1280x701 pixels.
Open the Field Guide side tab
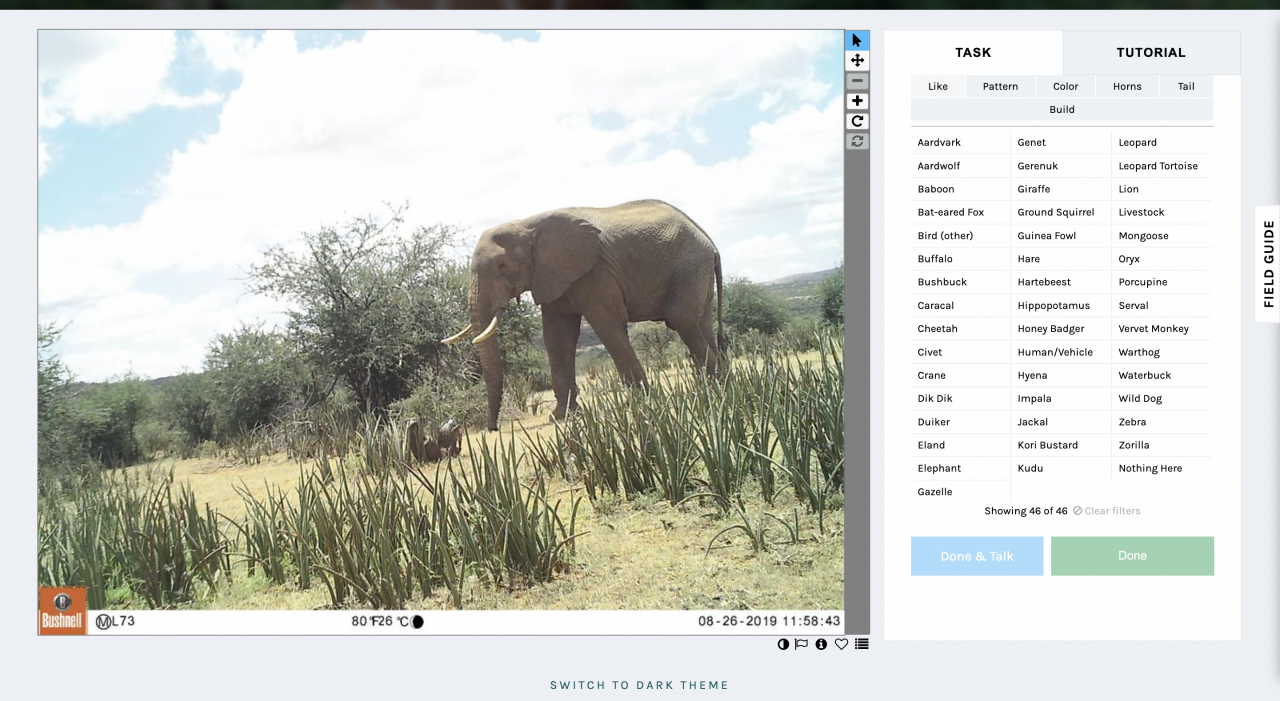pos(1268,264)
